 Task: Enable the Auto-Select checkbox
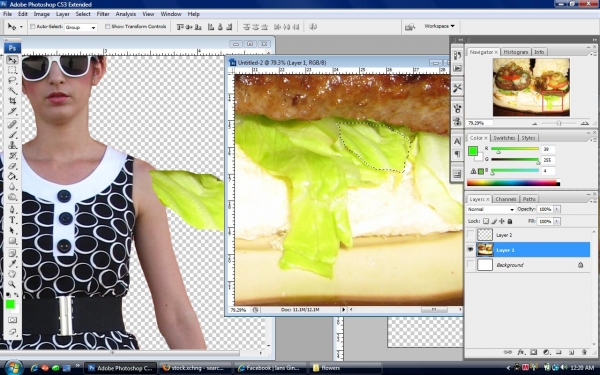click(x=33, y=26)
